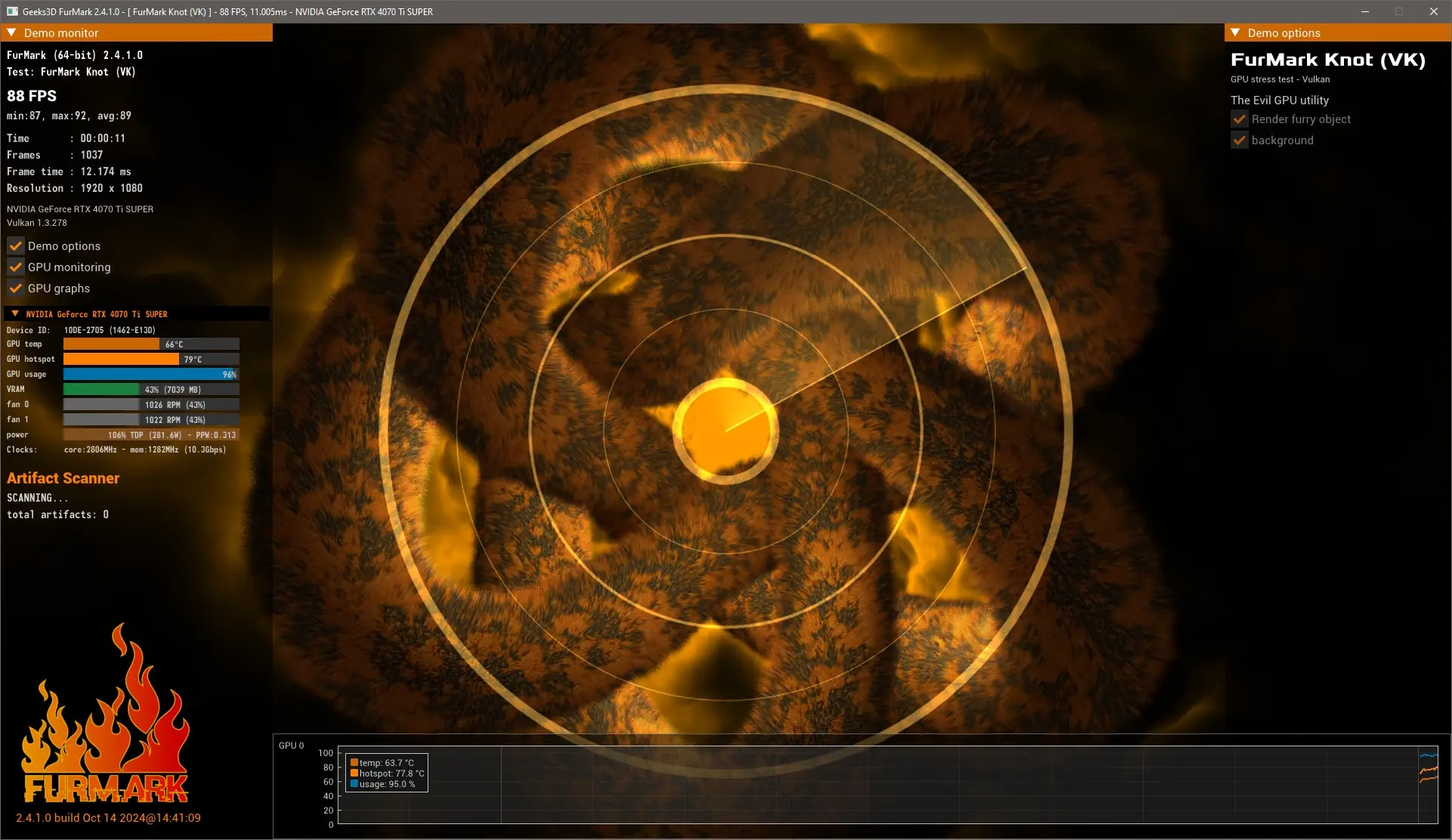1452x840 pixels.
Task: Toggle the background checkbox
Action: pos(1240,141)
